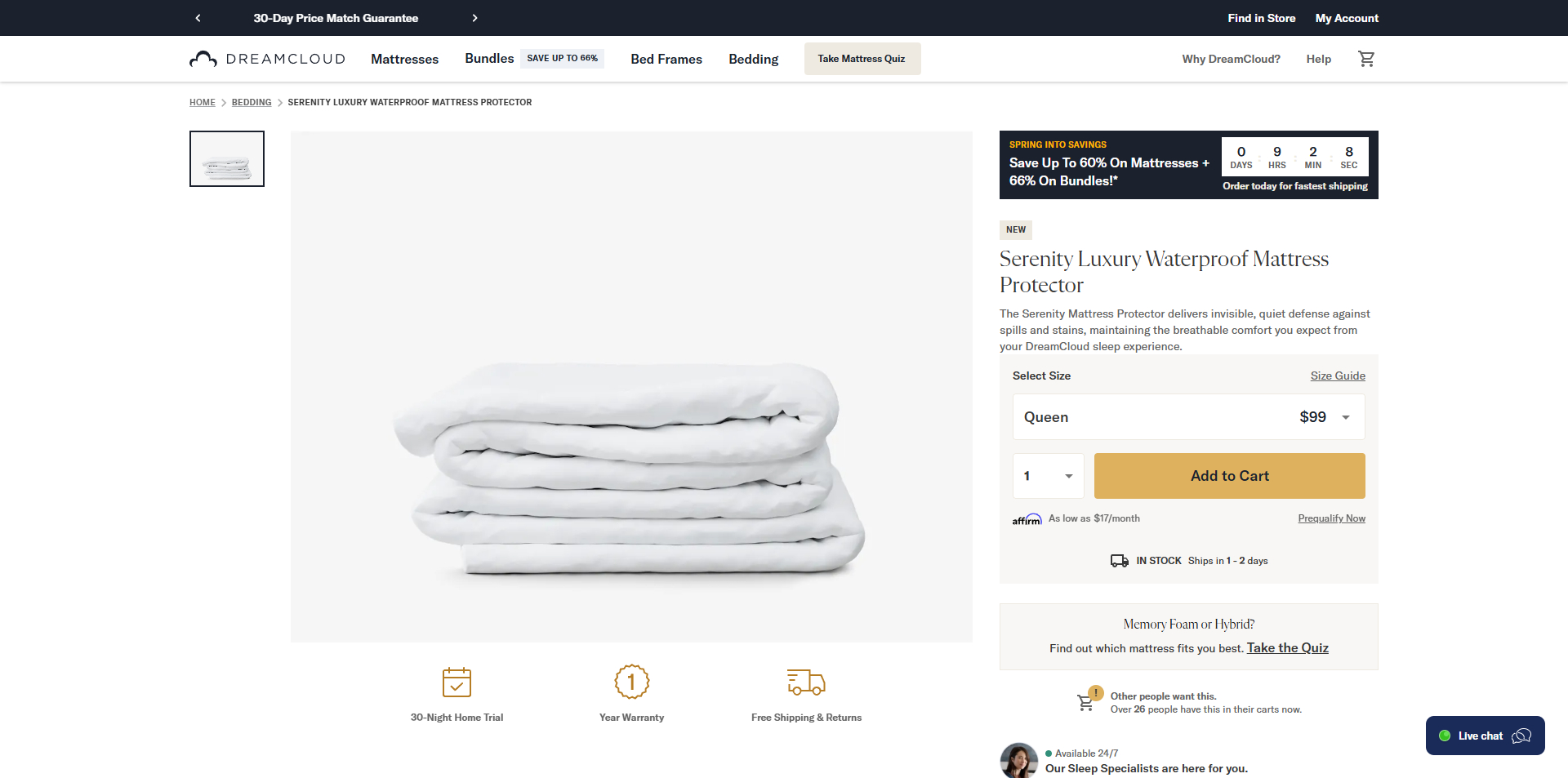
Task: Navigate to BEDDING via the breadcrumb
Action: [251, 102]
